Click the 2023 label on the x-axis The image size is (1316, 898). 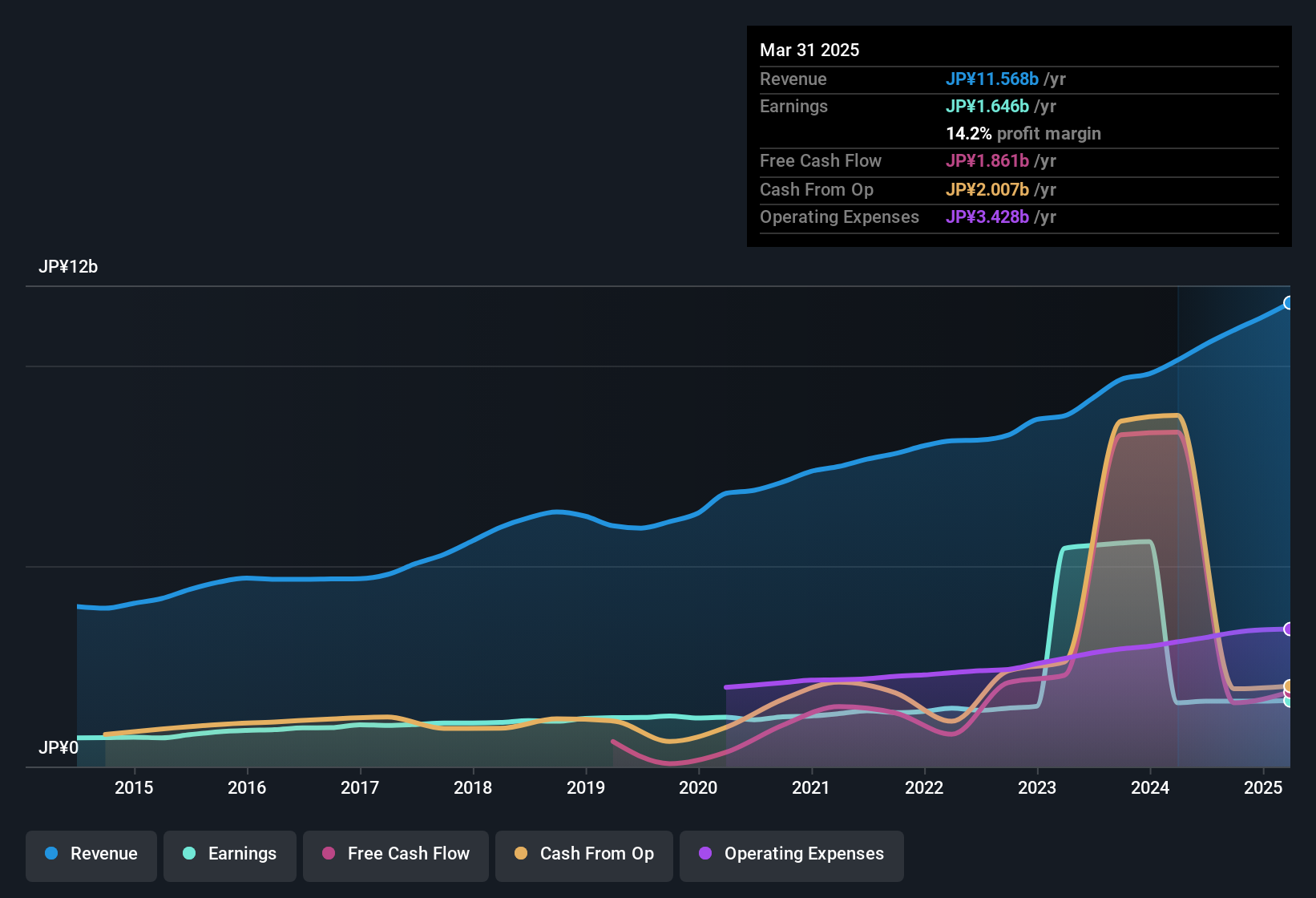[x=1038, y=787]
